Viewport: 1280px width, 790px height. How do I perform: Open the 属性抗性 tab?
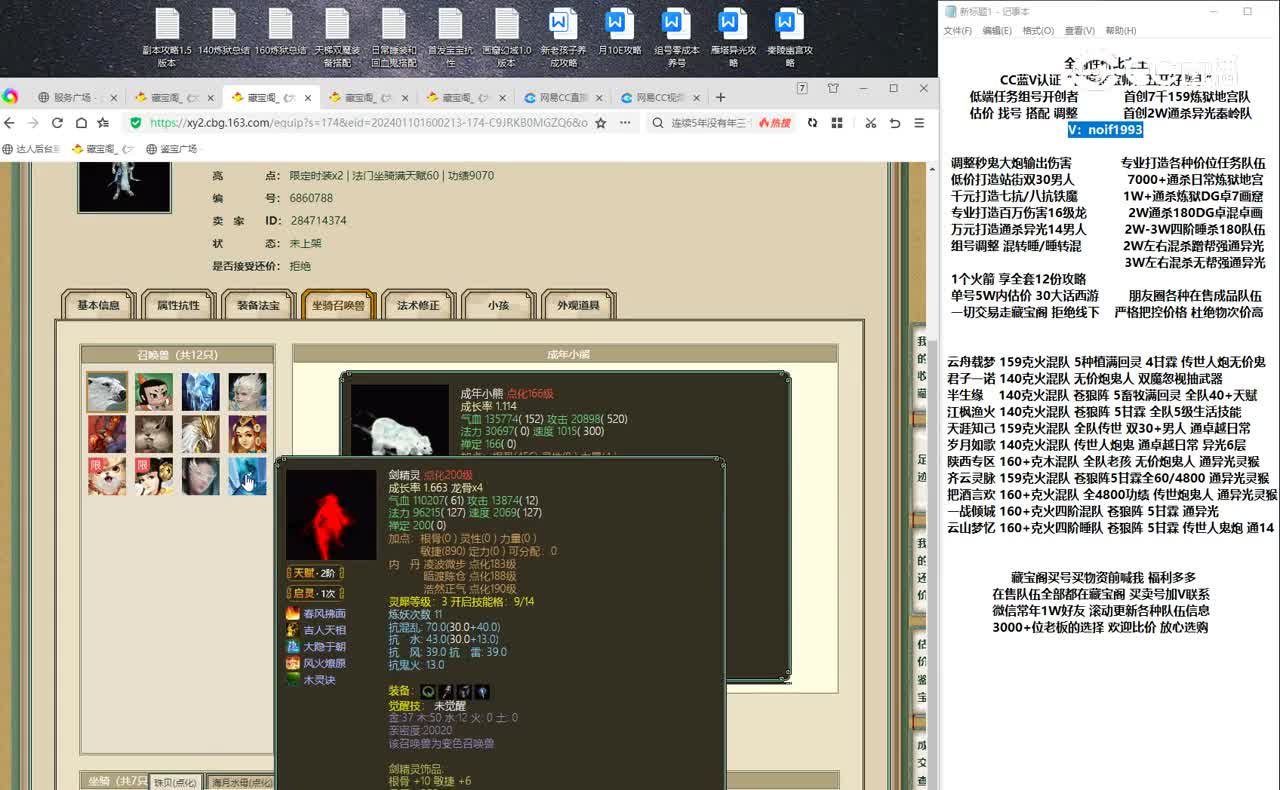coord(178,305)
